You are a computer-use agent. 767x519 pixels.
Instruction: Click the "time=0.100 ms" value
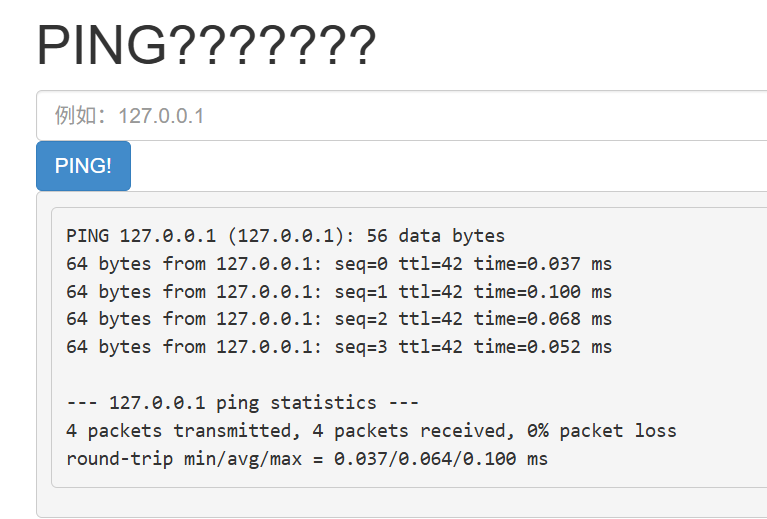542,292
